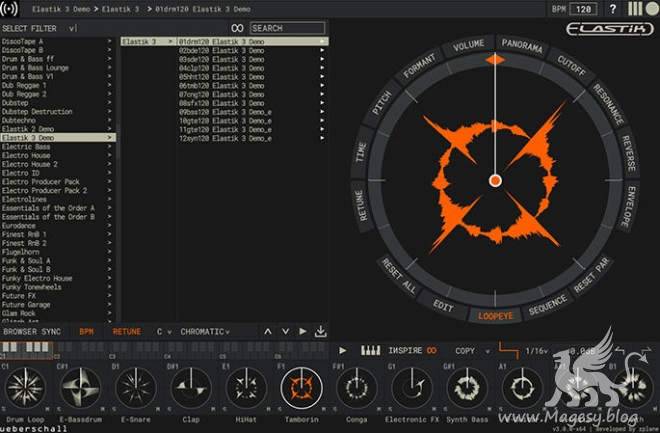The image size is (660, 433).
Task: Toggle the M button under Synth Bass pad
Action: point(489,409)
